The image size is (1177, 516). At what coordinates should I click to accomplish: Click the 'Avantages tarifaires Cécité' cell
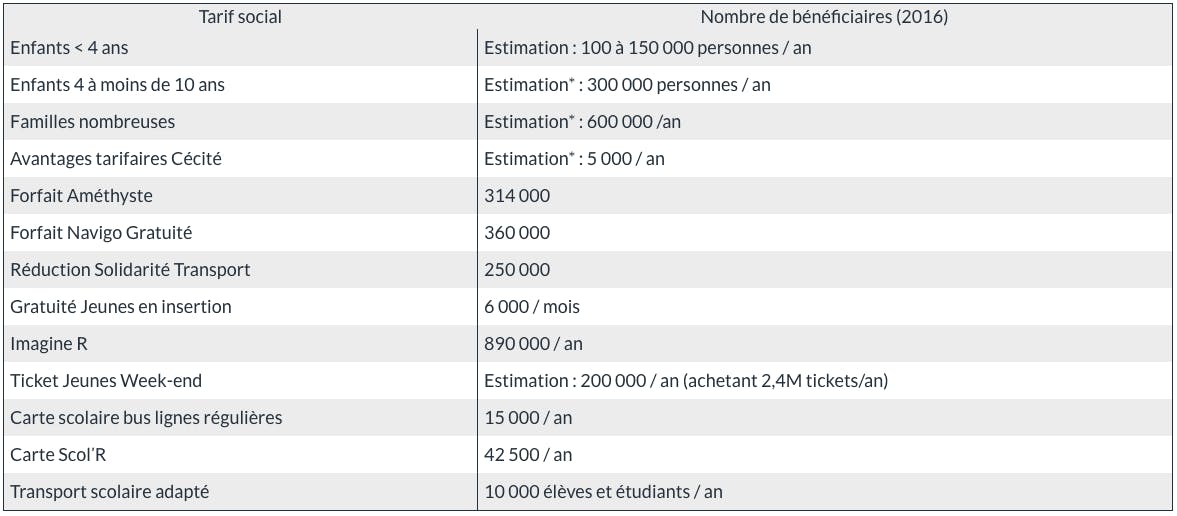240,158
